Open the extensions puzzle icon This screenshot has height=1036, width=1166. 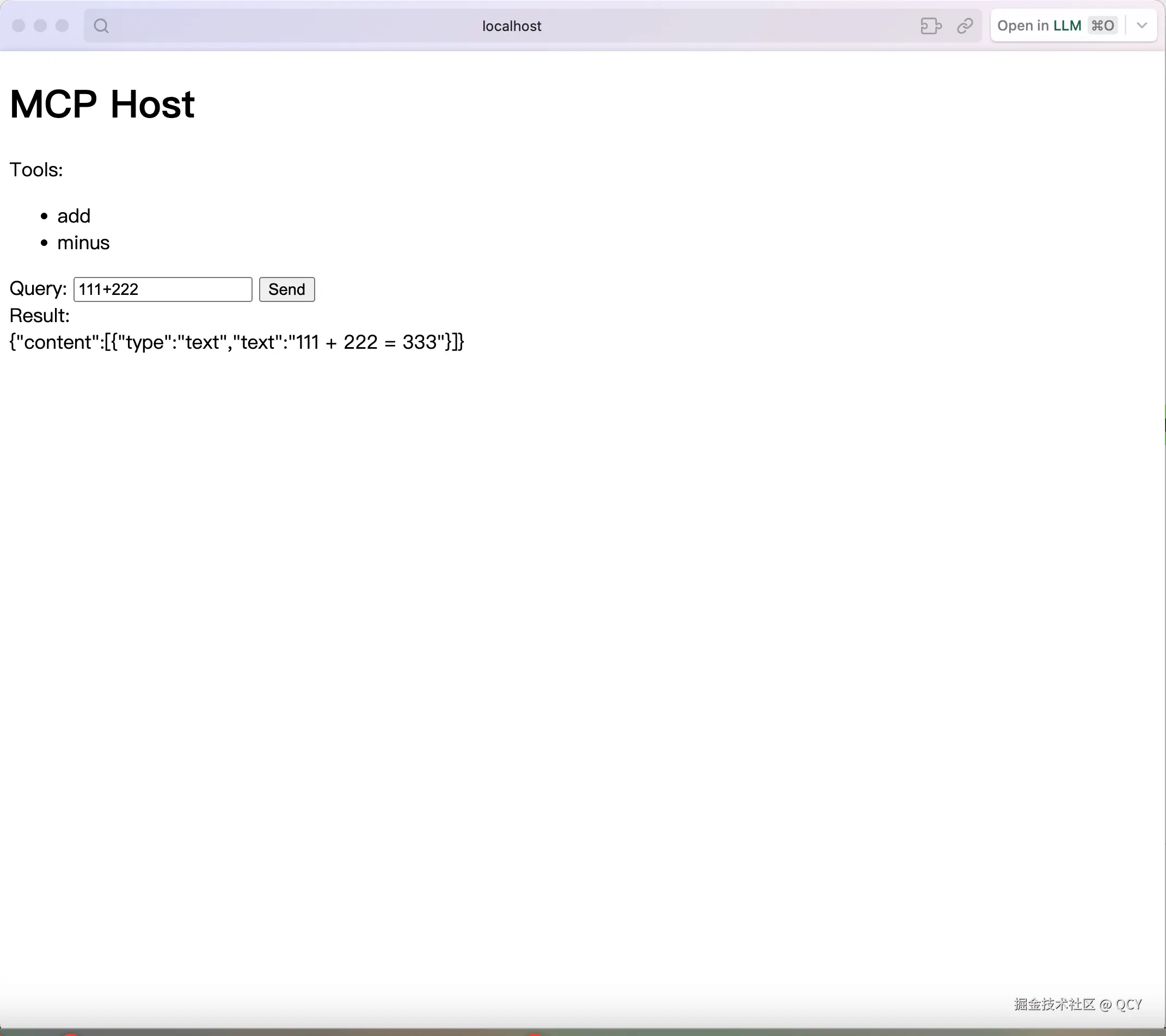(x=930, y=26)
